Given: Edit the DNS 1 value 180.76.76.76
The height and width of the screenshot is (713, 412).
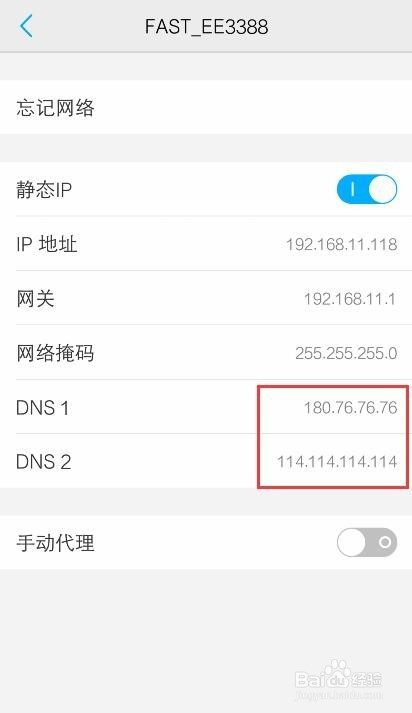Looking at the screenshot, I should pyautogui.click(x=350, y=407).
